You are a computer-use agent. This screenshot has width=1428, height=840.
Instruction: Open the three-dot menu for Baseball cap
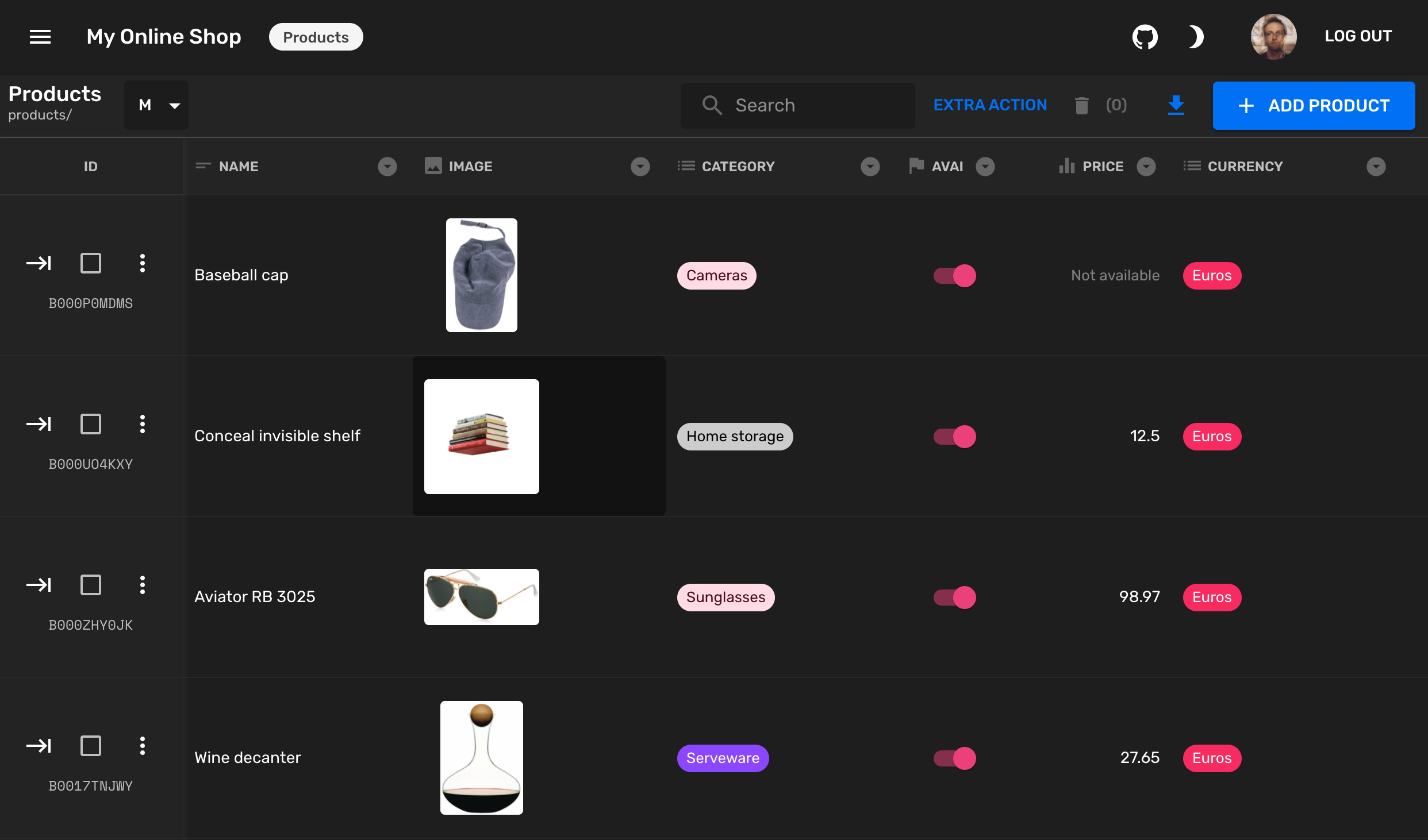click(142, 263)
